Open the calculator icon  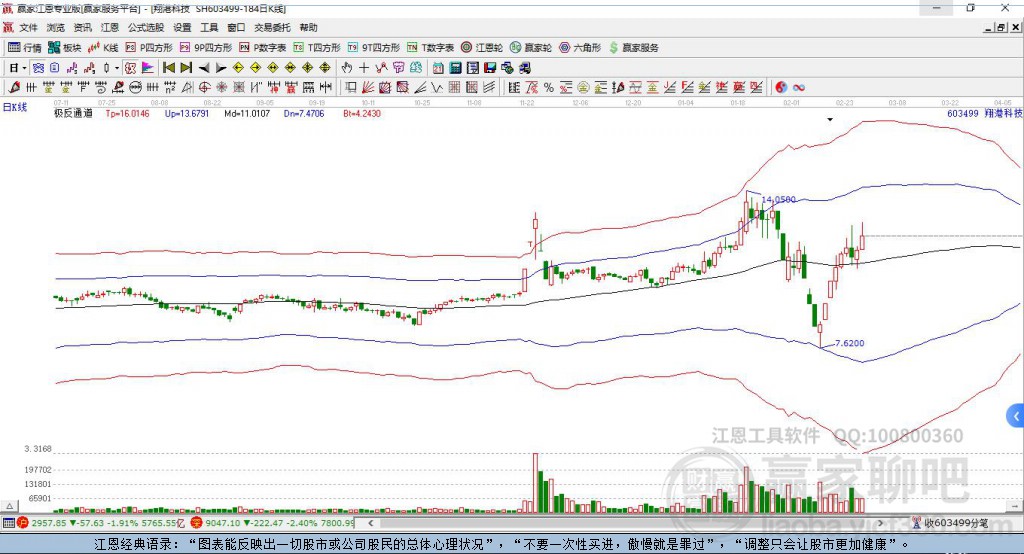(x=455, y=67)
